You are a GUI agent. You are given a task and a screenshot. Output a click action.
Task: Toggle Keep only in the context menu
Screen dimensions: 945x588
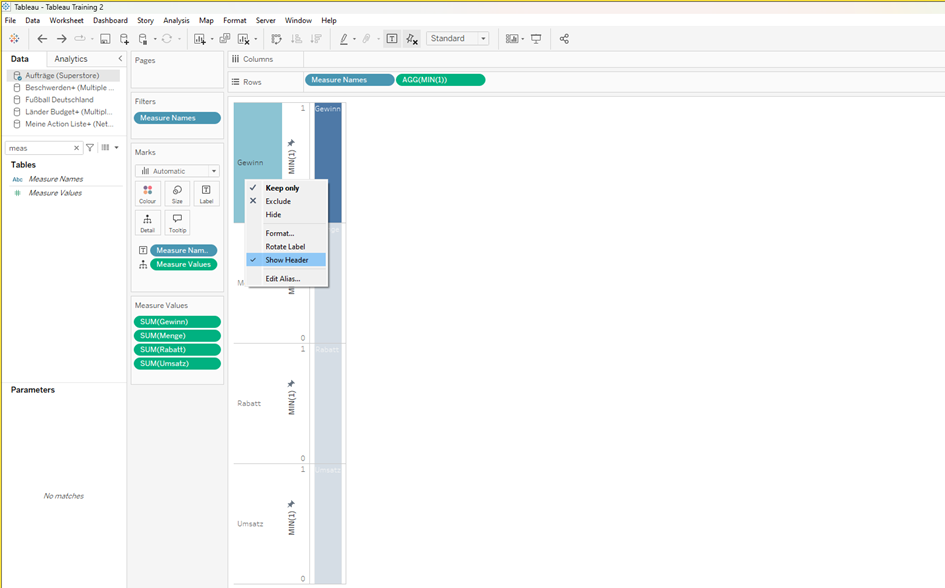coord(281,188)
